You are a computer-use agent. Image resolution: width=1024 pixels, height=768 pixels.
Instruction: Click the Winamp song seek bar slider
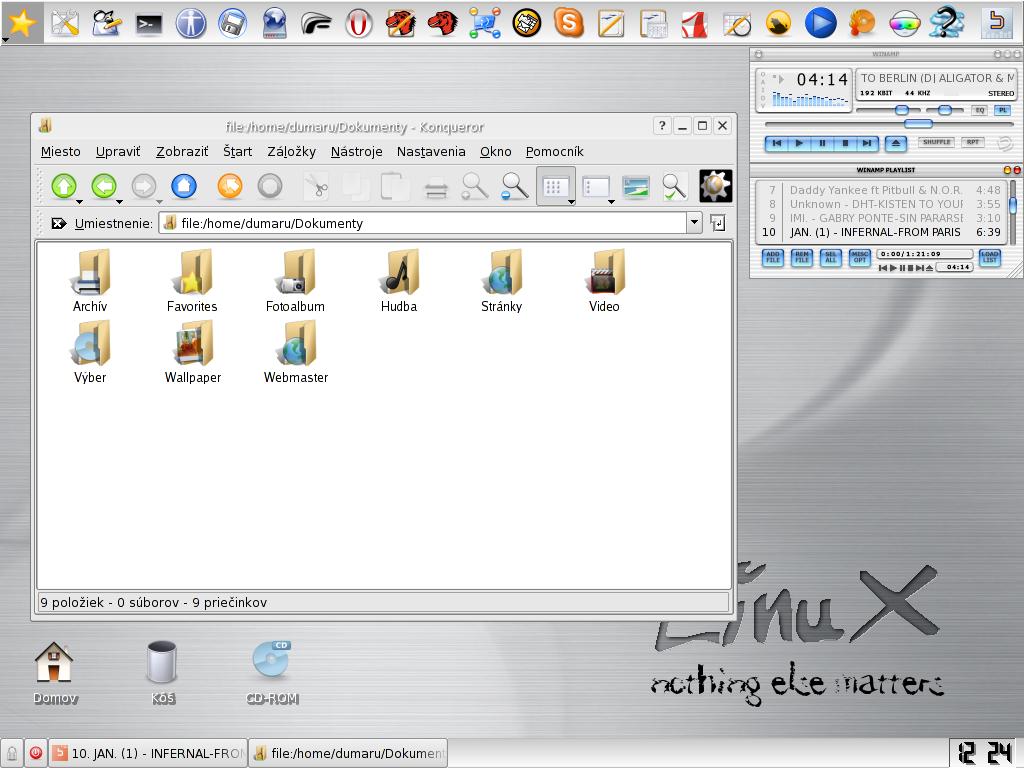918,124
